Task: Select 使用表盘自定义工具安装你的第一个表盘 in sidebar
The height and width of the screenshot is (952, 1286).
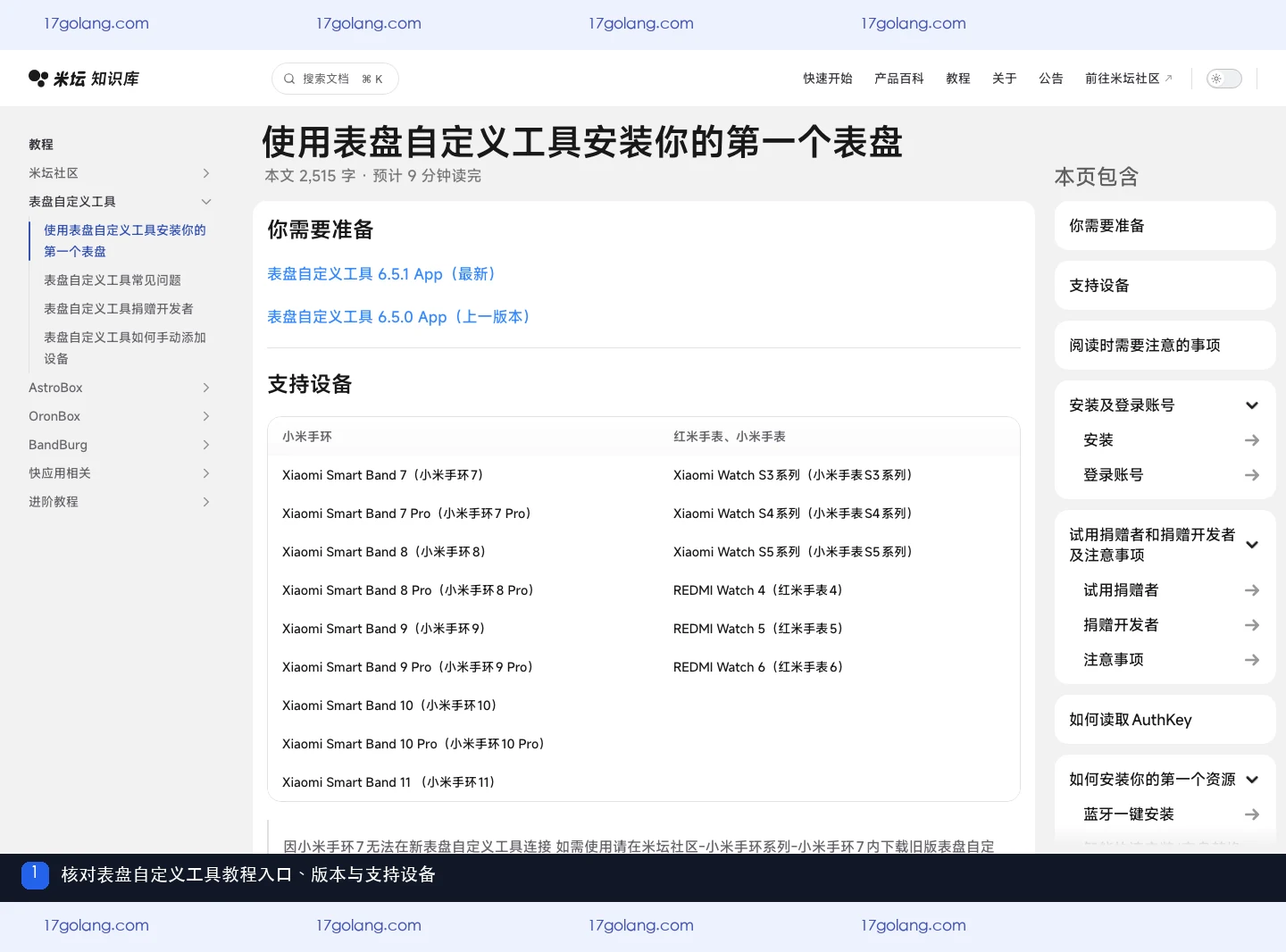Action: [x=125, y=241]
